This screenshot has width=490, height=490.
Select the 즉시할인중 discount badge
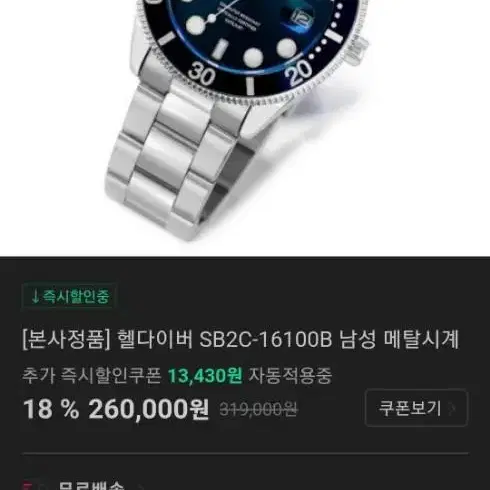coord(70,296)
